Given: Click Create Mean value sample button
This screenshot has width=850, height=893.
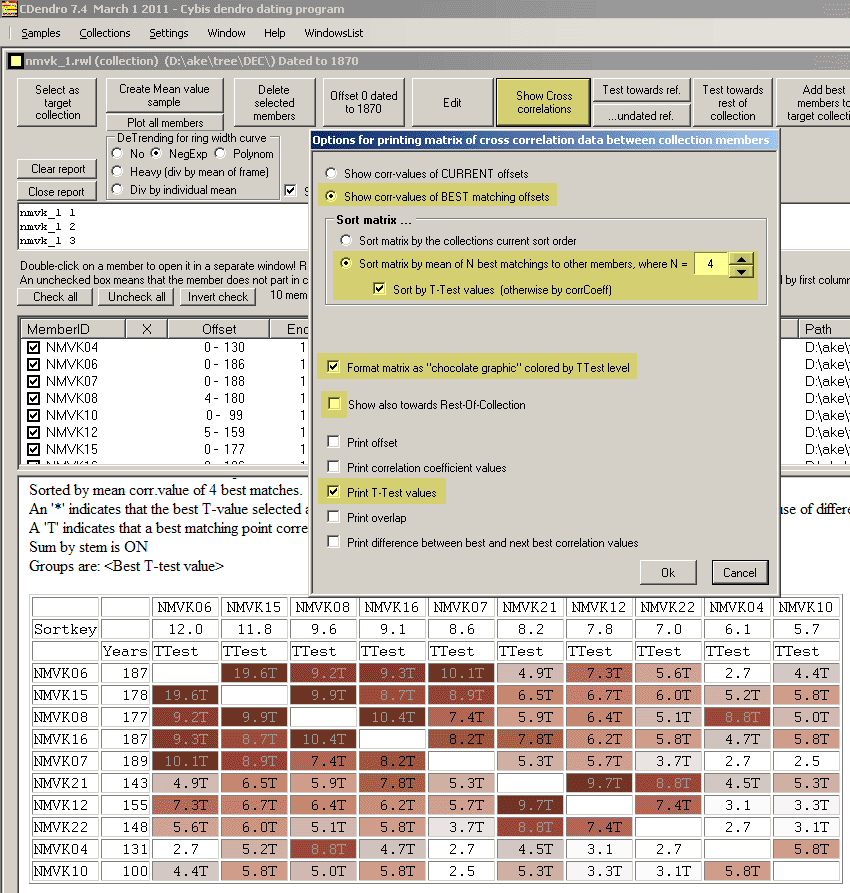Looking at the screenshot, I should tap(164, 95).
